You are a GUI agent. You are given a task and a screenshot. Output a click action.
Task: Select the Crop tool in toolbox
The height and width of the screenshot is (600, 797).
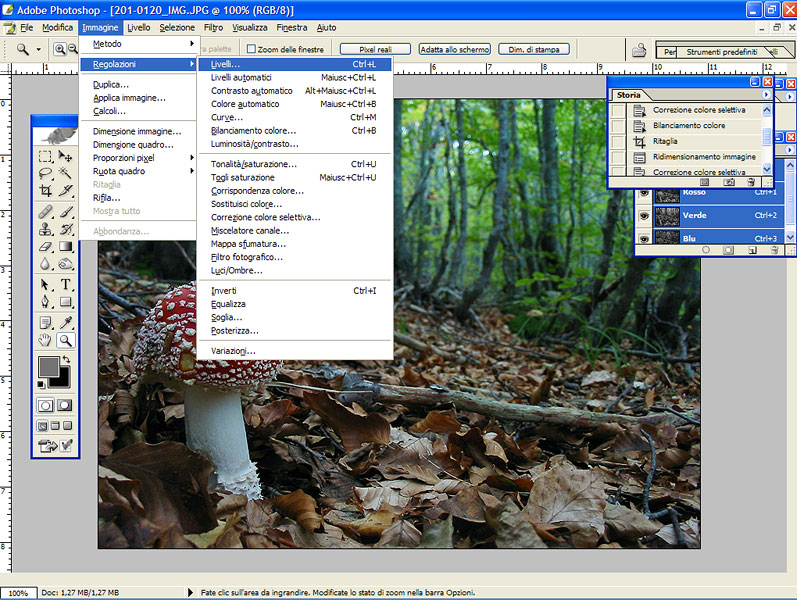pyautogui.click(x=46, y=191)
